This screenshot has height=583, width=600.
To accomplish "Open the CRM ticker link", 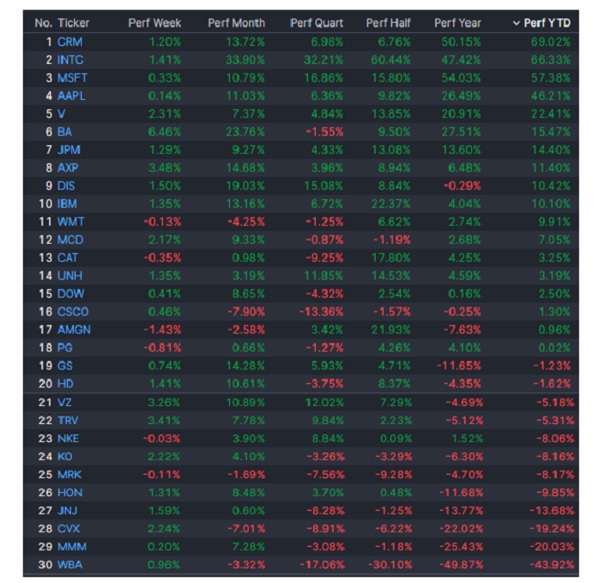I will (70, 42).
